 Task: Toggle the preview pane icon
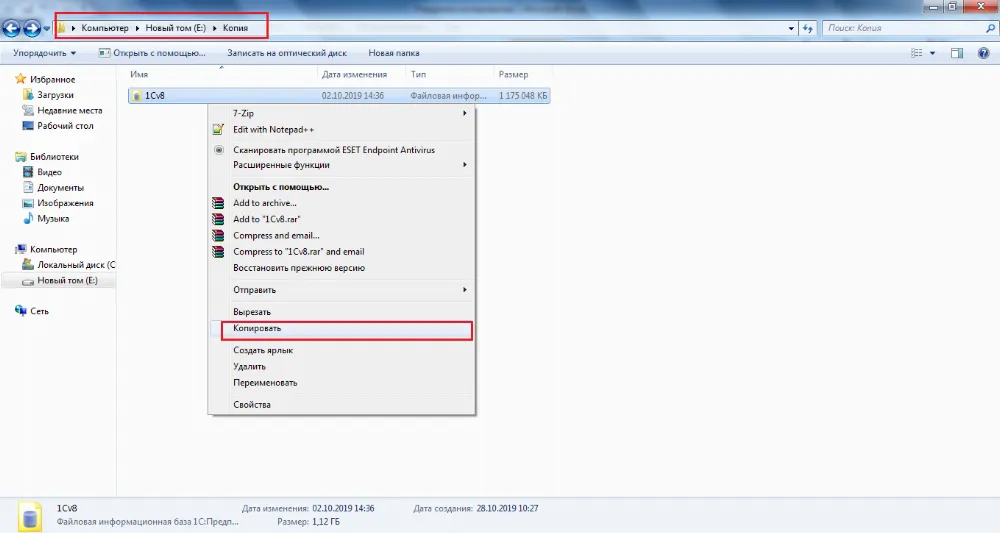pyautogui.click(x=957, y=53)
